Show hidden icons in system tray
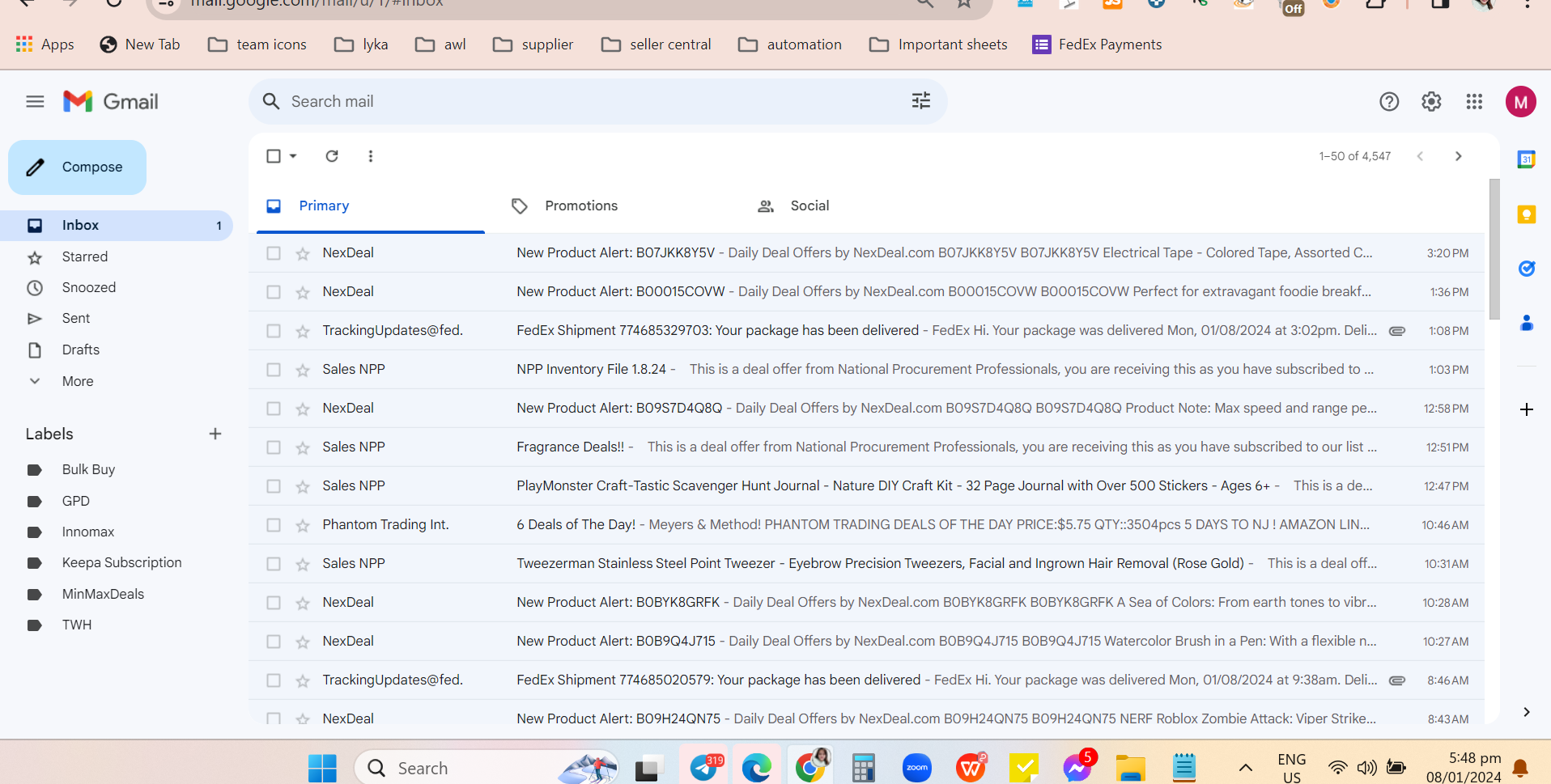Screen dimensions: 1551x784 click(1246, 767)
